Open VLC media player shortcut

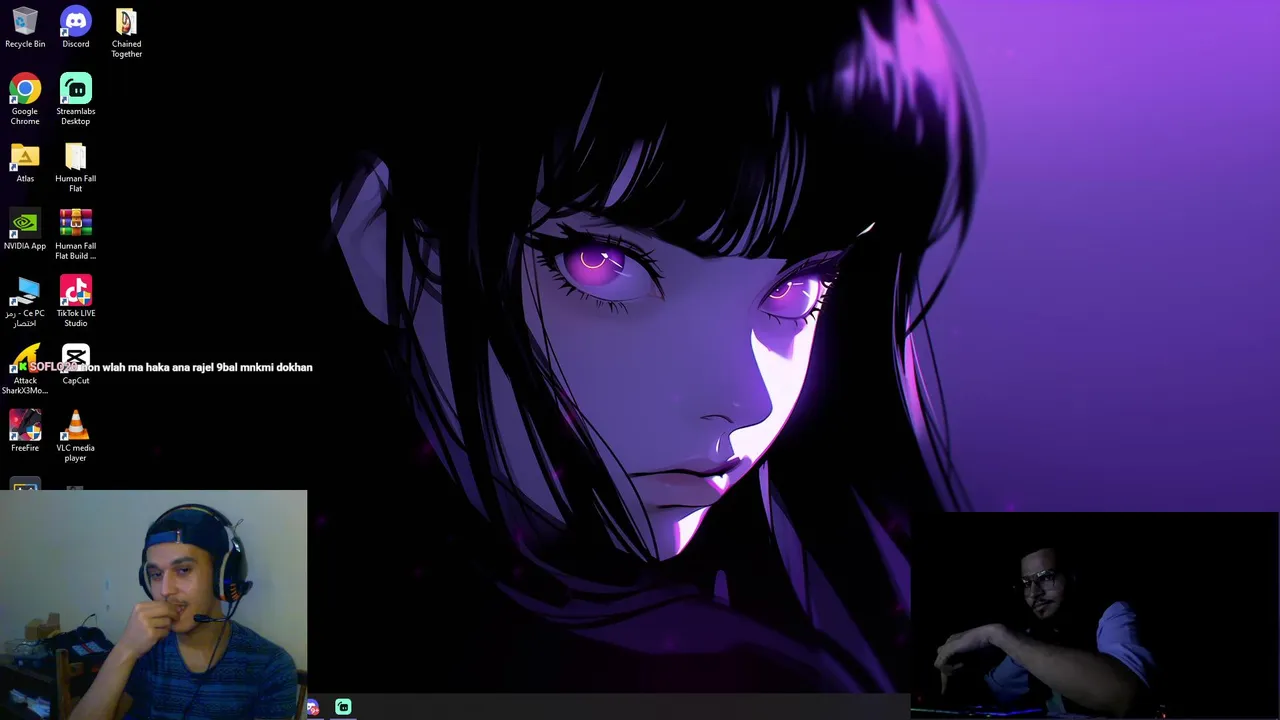(x=76, y=436)
